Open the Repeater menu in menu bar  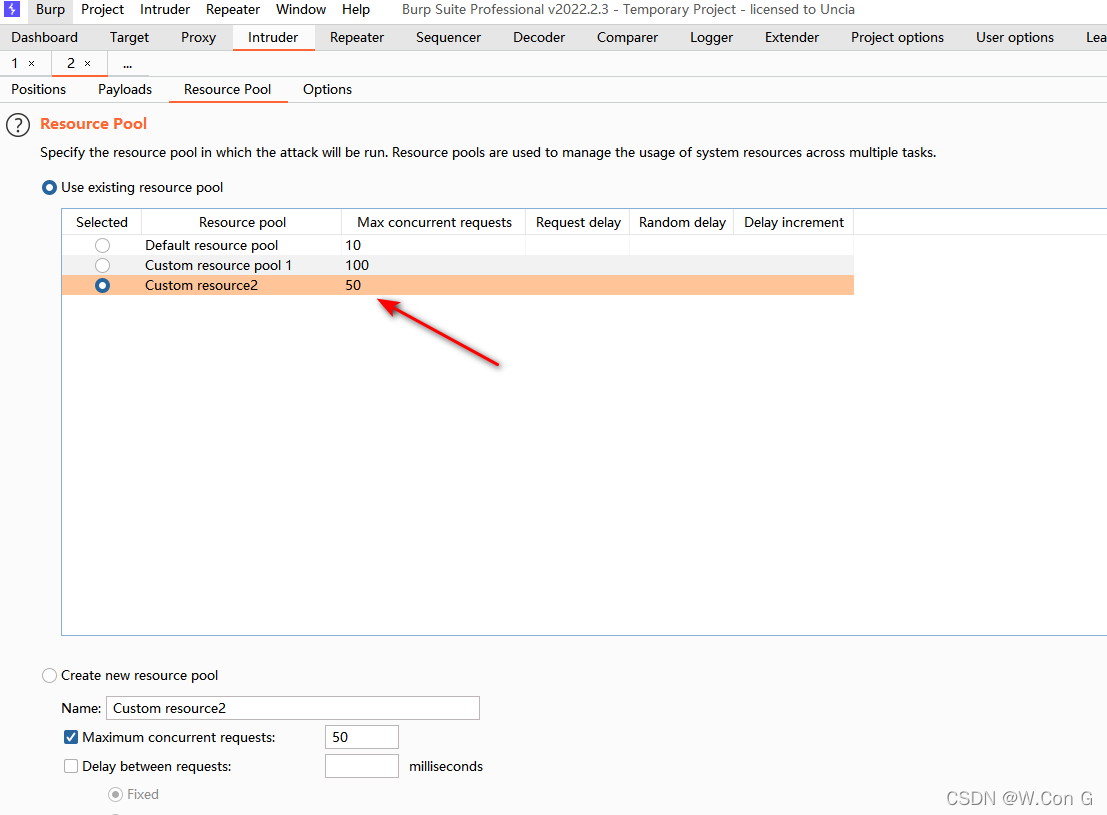coord(232,9)
